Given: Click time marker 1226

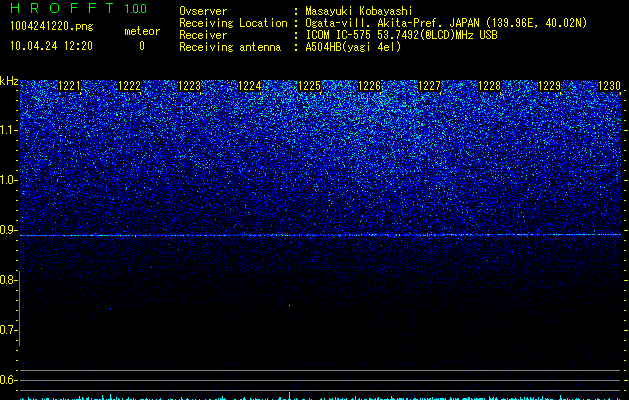Looking at the screenshot, I should pos(369,86).
